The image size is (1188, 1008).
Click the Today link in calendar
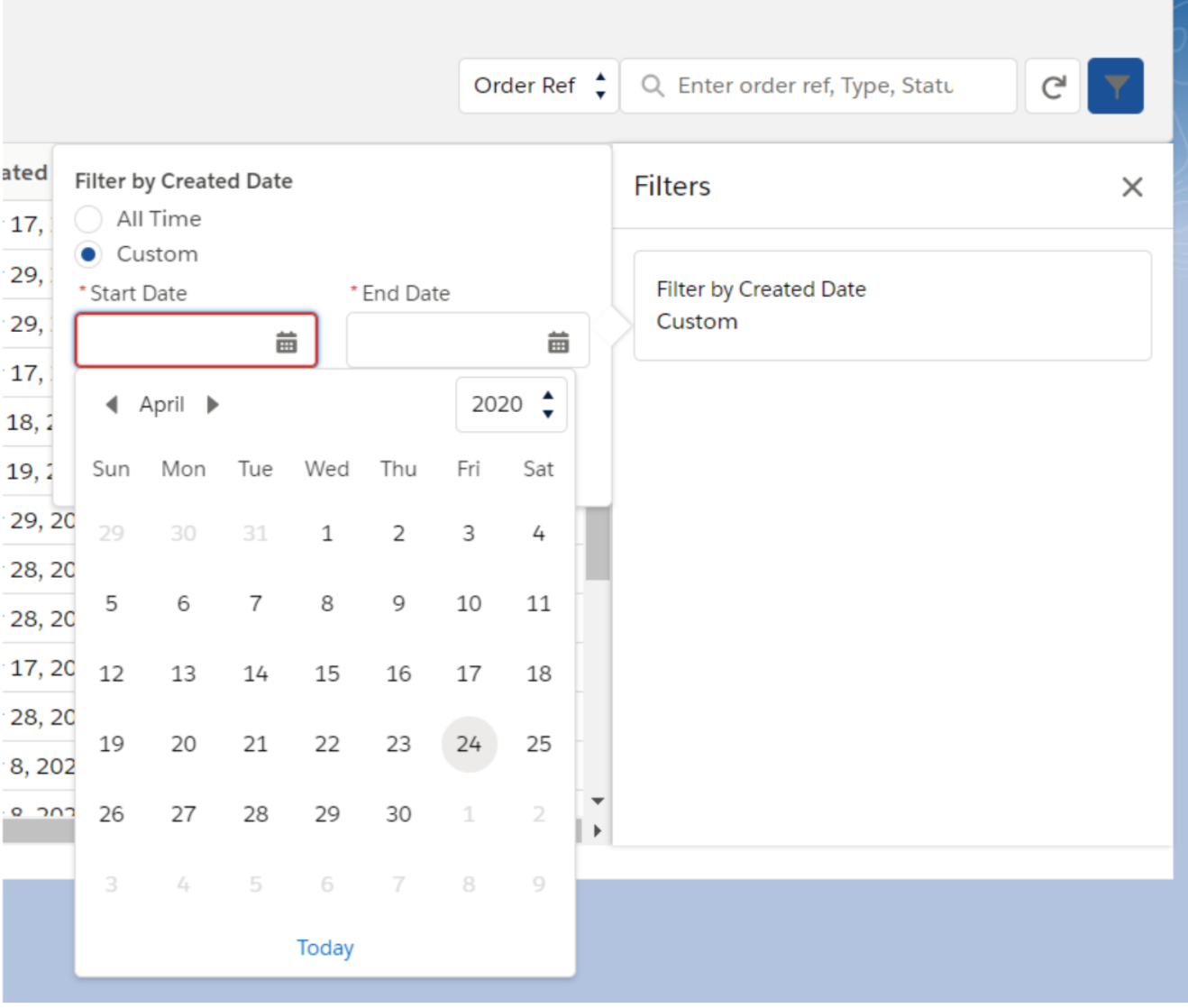click(x=324, y=948)
